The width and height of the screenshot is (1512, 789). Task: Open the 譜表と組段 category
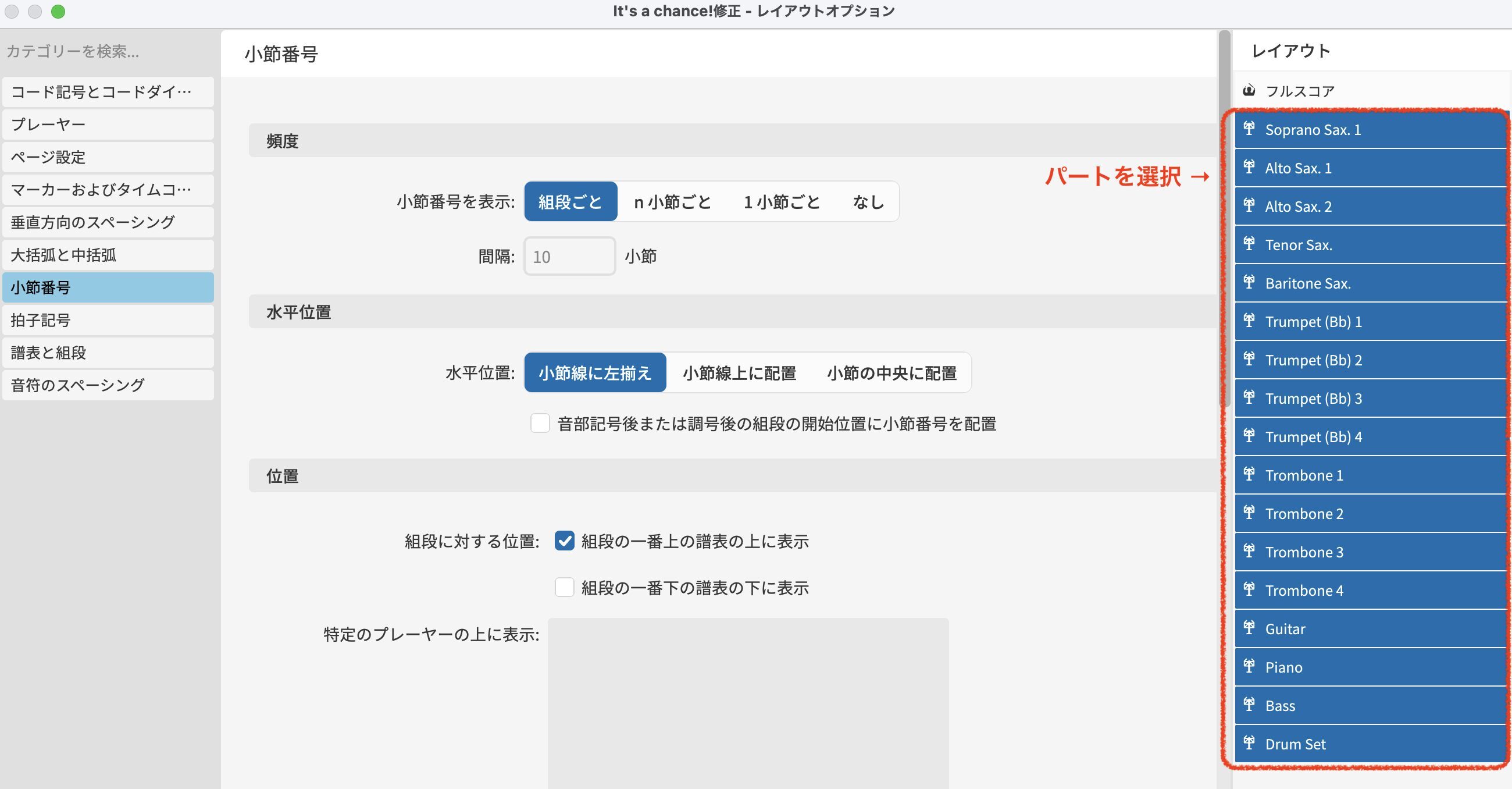(x=108, y=353)
